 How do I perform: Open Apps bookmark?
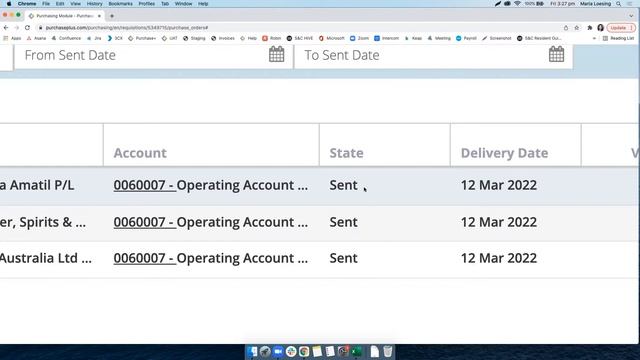click(12, 38)
